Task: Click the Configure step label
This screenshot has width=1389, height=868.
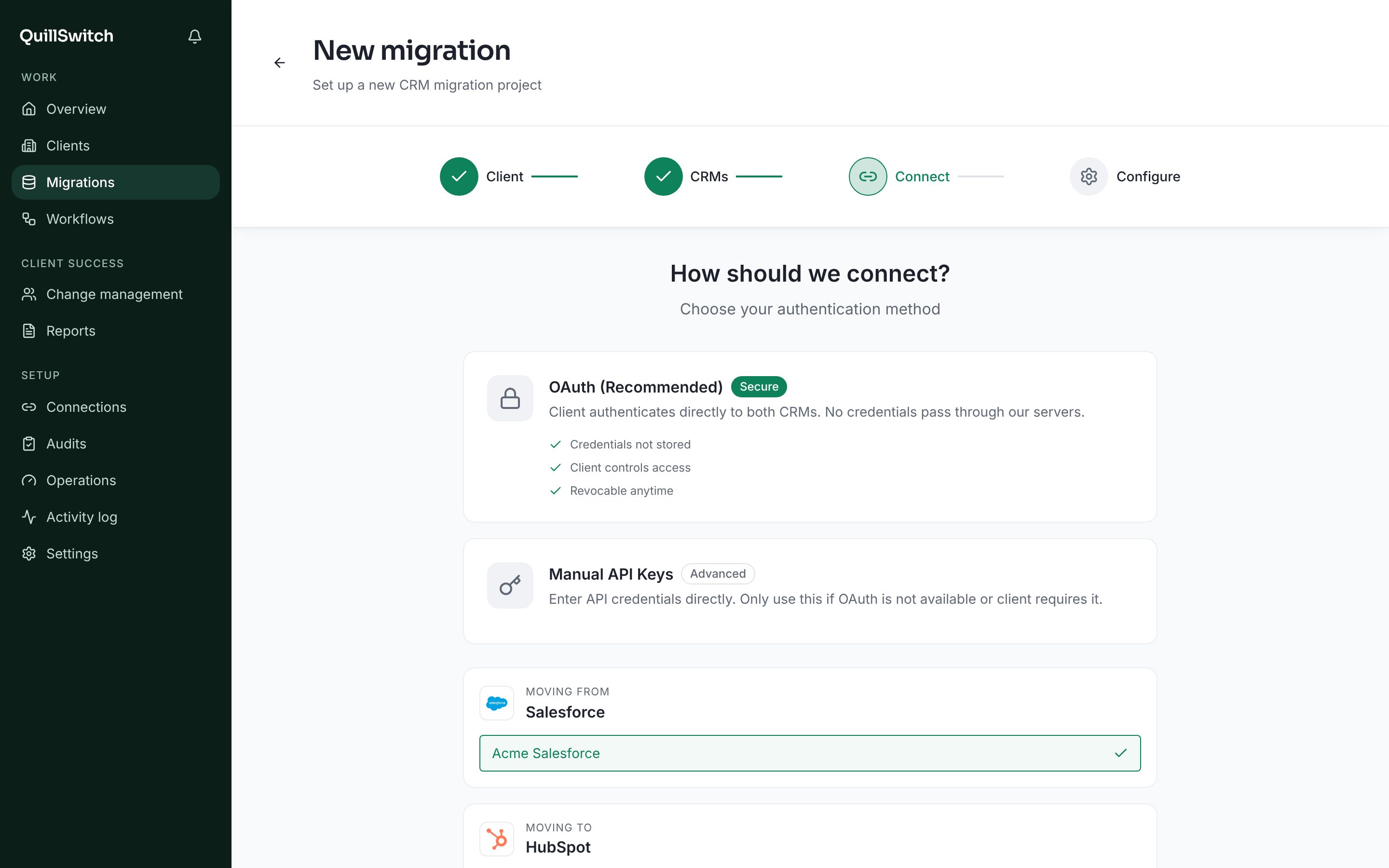Action: tap(1148, 176)
